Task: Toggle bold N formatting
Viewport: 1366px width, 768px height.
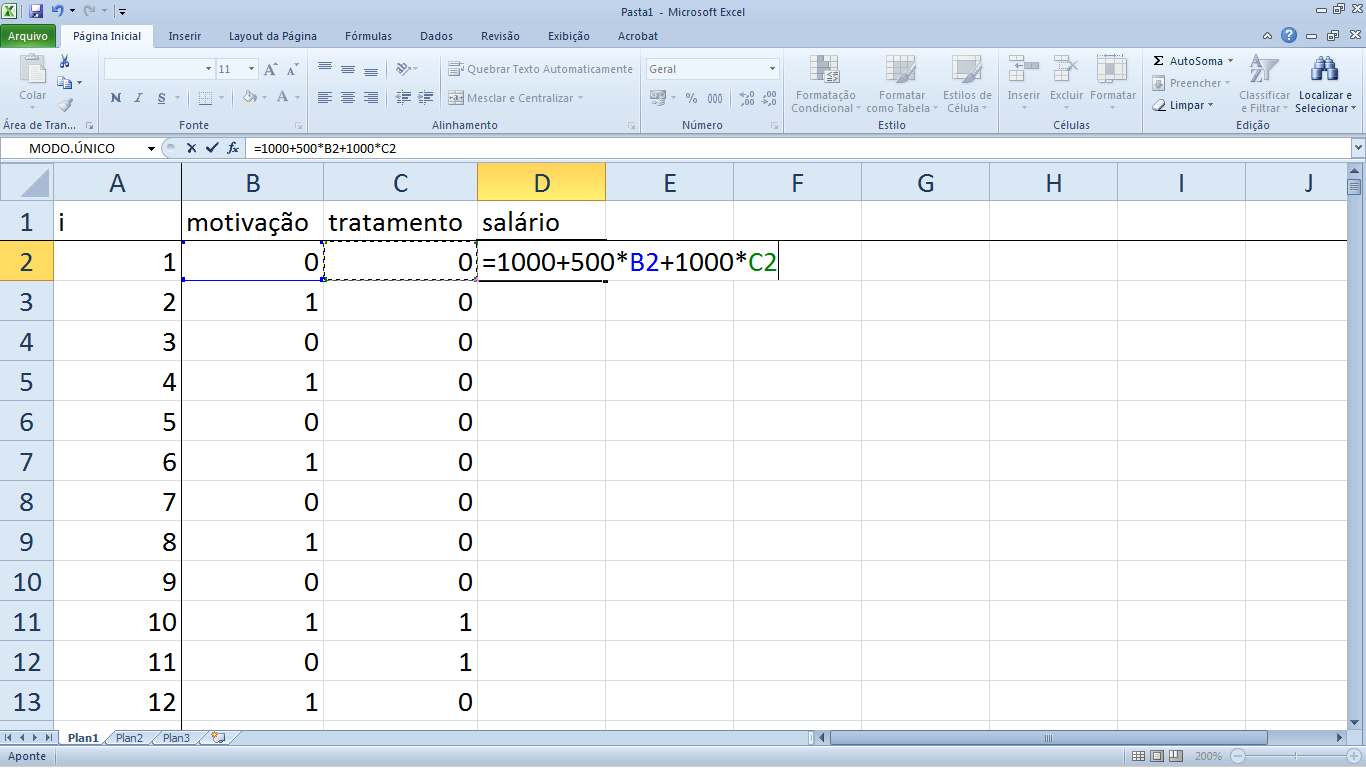Action: (116, 97)
